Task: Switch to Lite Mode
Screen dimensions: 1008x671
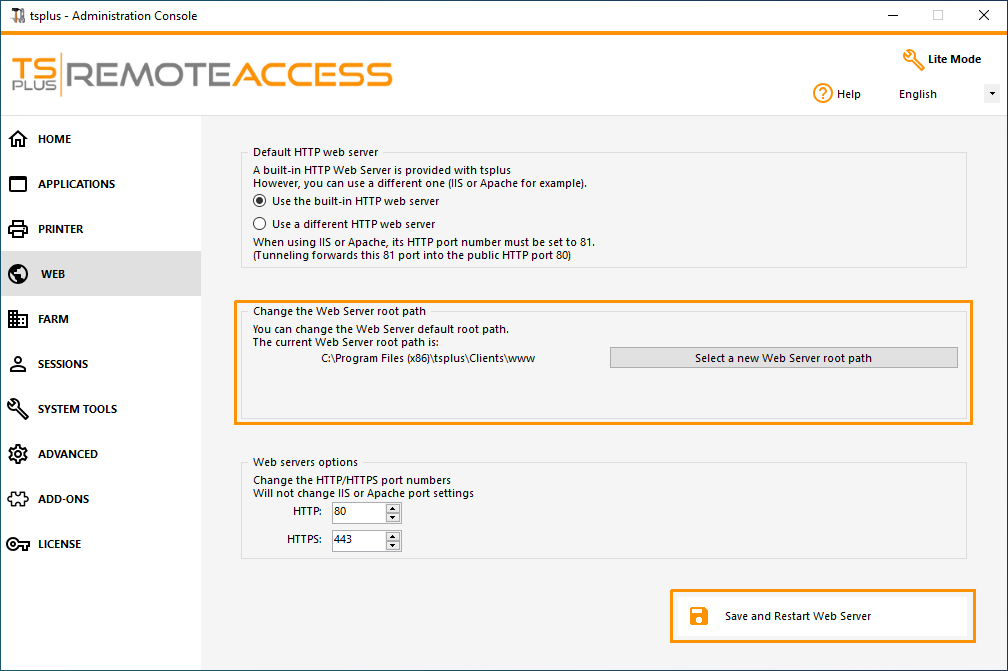Action: tap(941, 59)
